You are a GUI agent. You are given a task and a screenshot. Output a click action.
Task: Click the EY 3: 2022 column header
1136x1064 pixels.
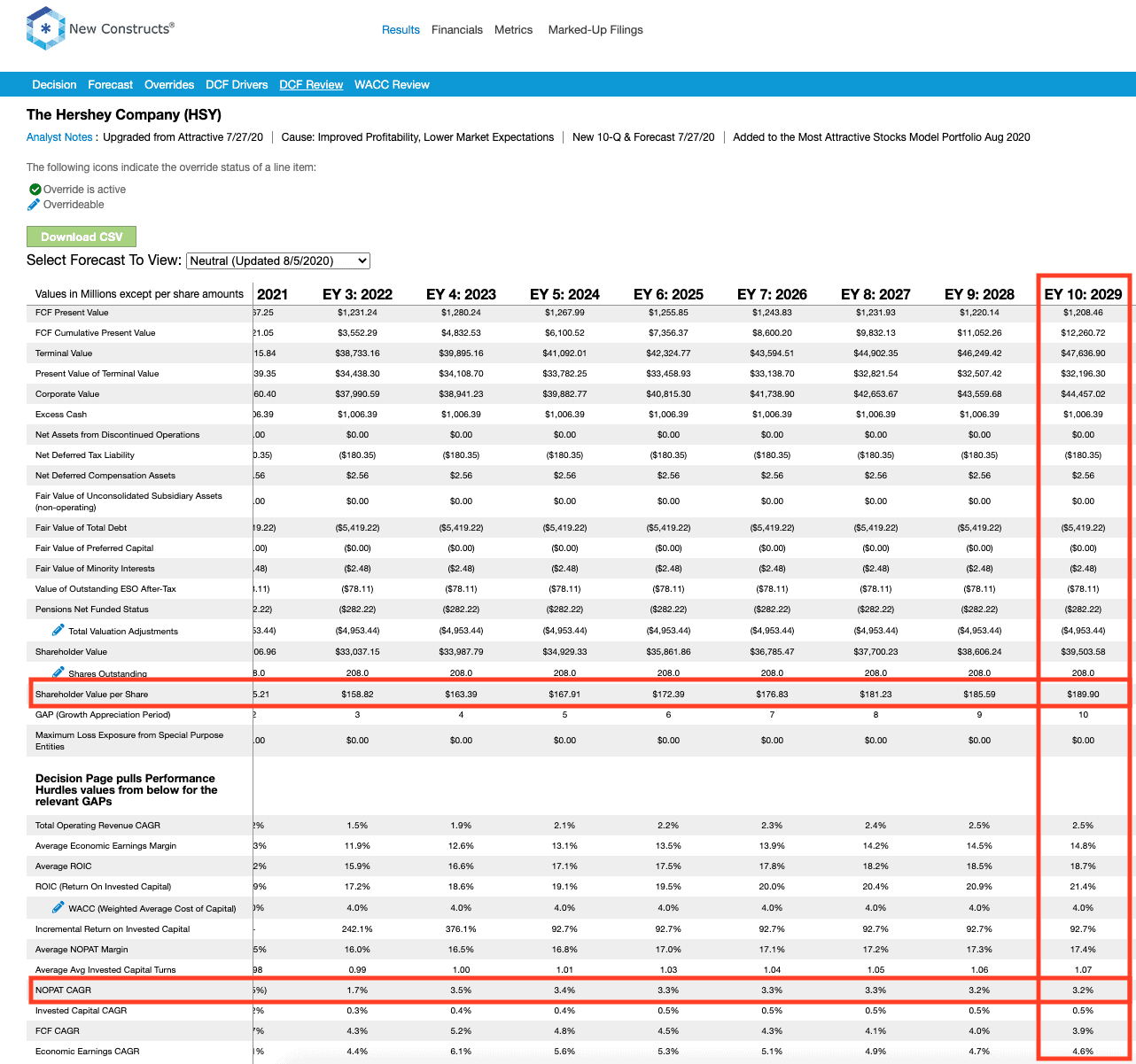[x=357, y=294]
